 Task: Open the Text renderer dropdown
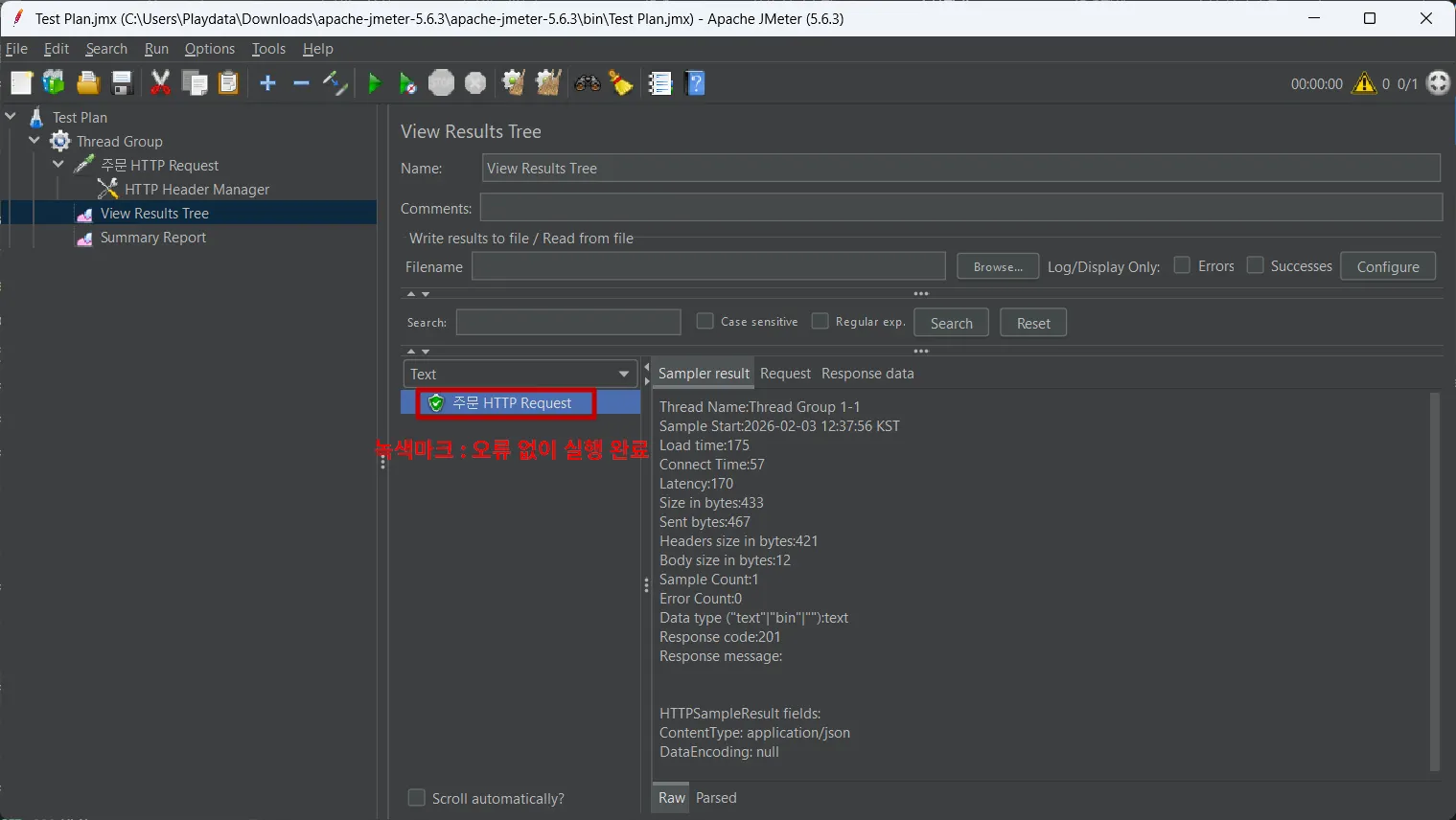point(520,374)
